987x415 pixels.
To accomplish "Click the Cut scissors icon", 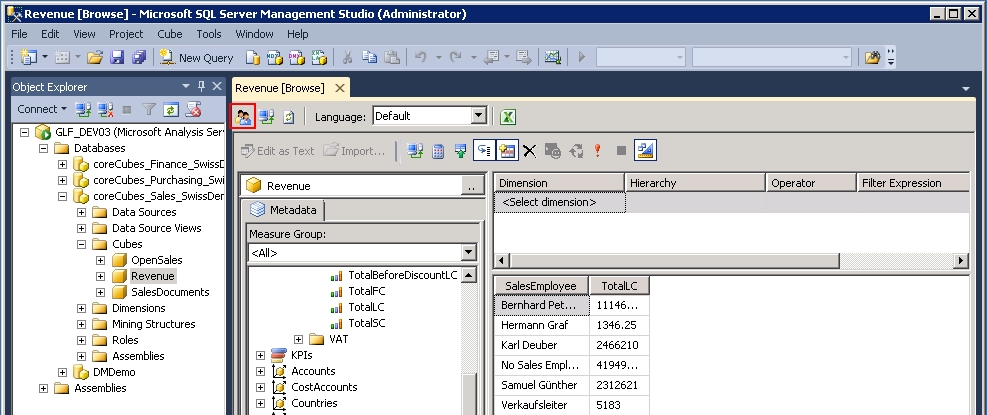I will point(347,57).
